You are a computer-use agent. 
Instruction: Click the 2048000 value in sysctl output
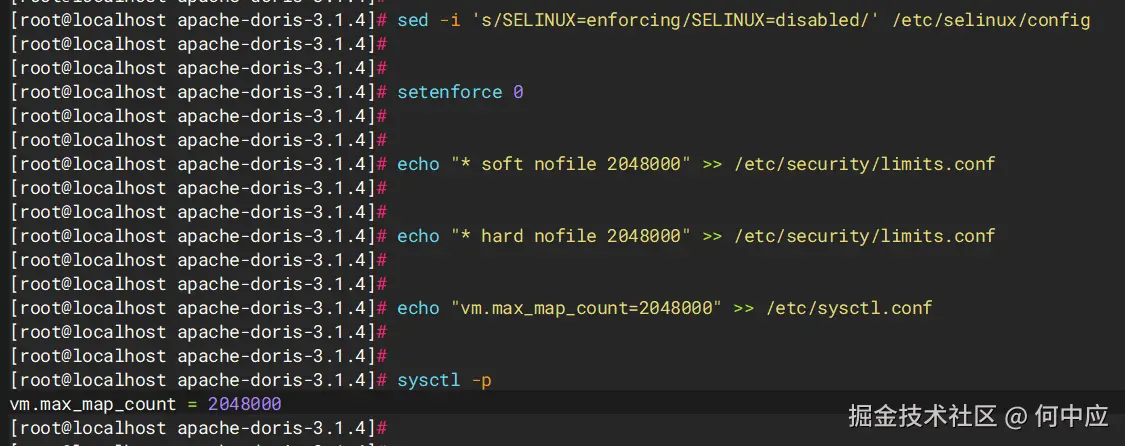(245, 404)
